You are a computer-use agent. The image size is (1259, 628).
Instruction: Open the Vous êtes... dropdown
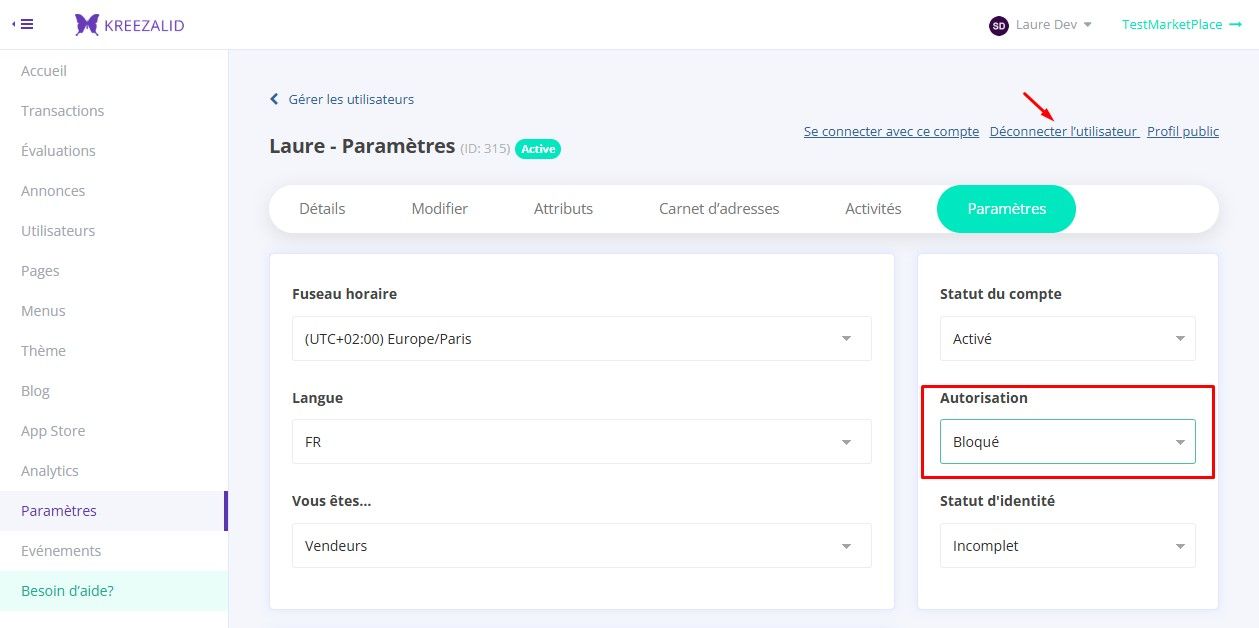point(581,546)
